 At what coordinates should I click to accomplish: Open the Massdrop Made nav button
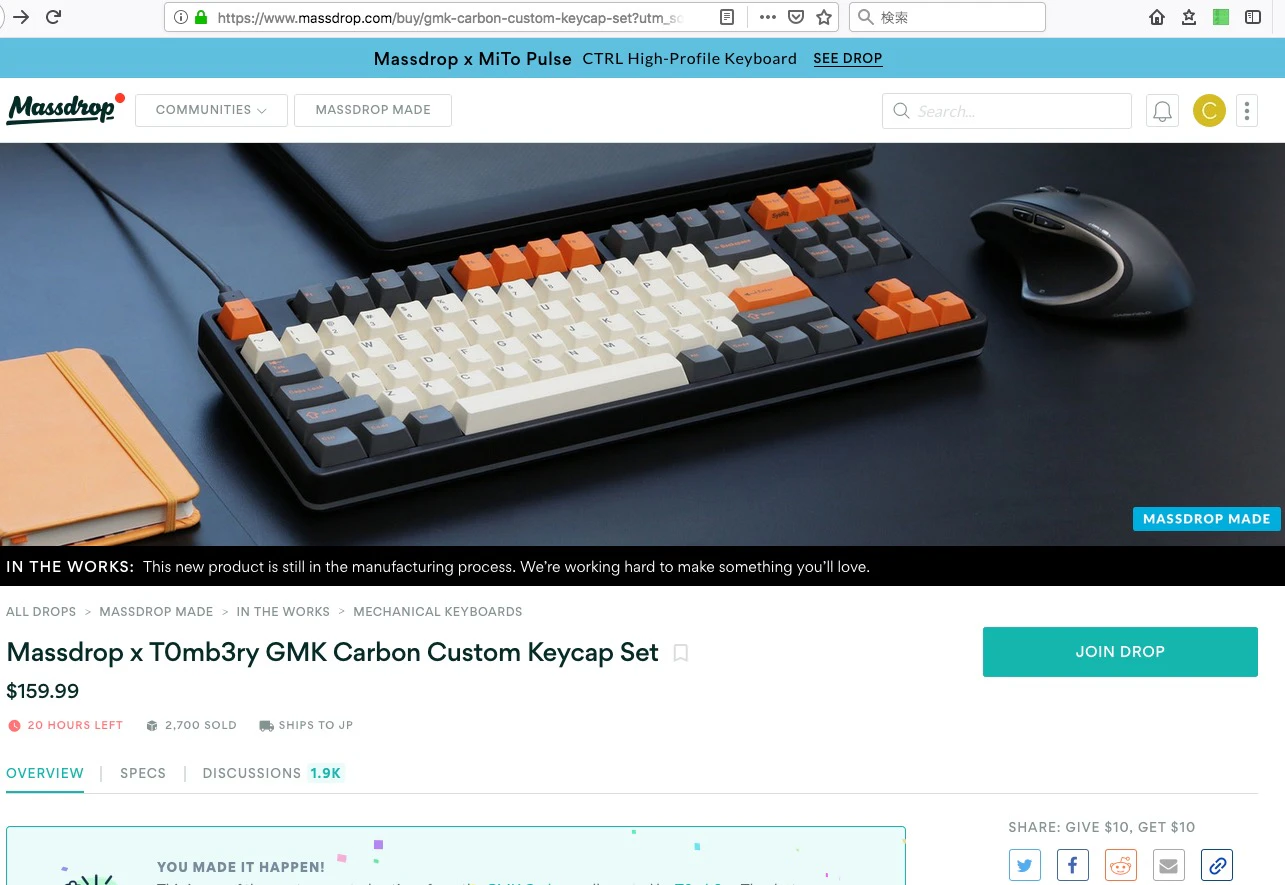[x=373, y=110]
